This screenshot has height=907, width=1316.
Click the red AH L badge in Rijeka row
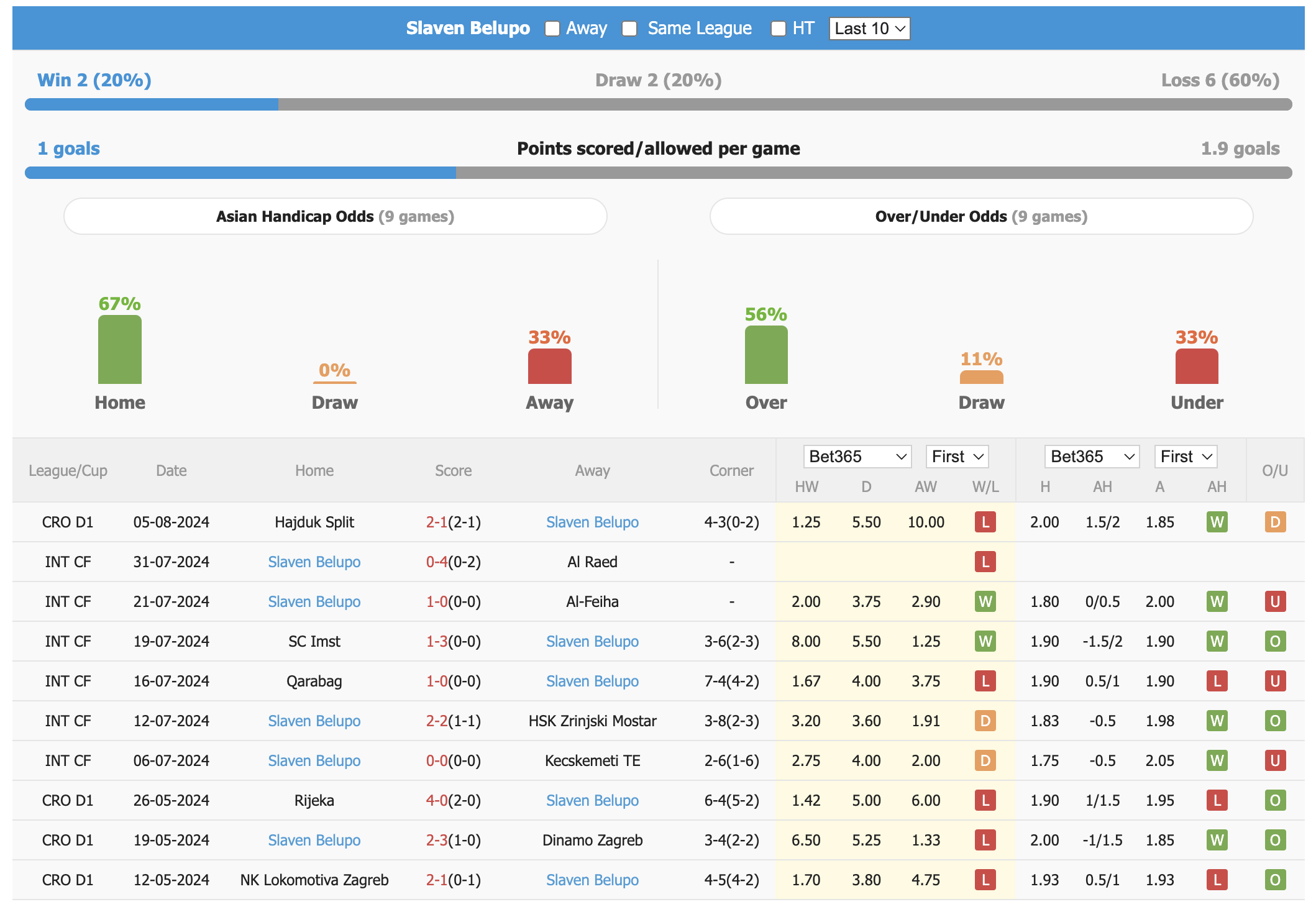click(1217, 800)
